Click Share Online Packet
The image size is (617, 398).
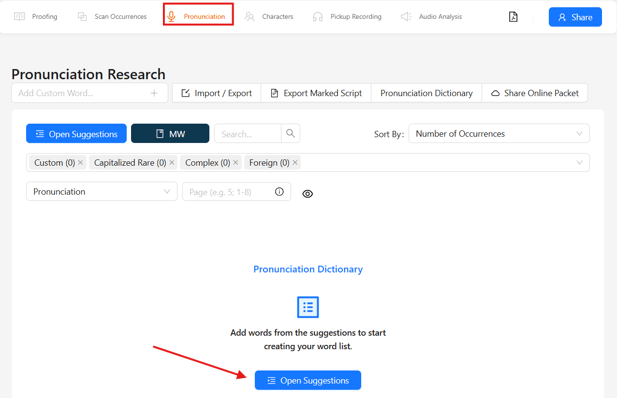tap(534, 93)
